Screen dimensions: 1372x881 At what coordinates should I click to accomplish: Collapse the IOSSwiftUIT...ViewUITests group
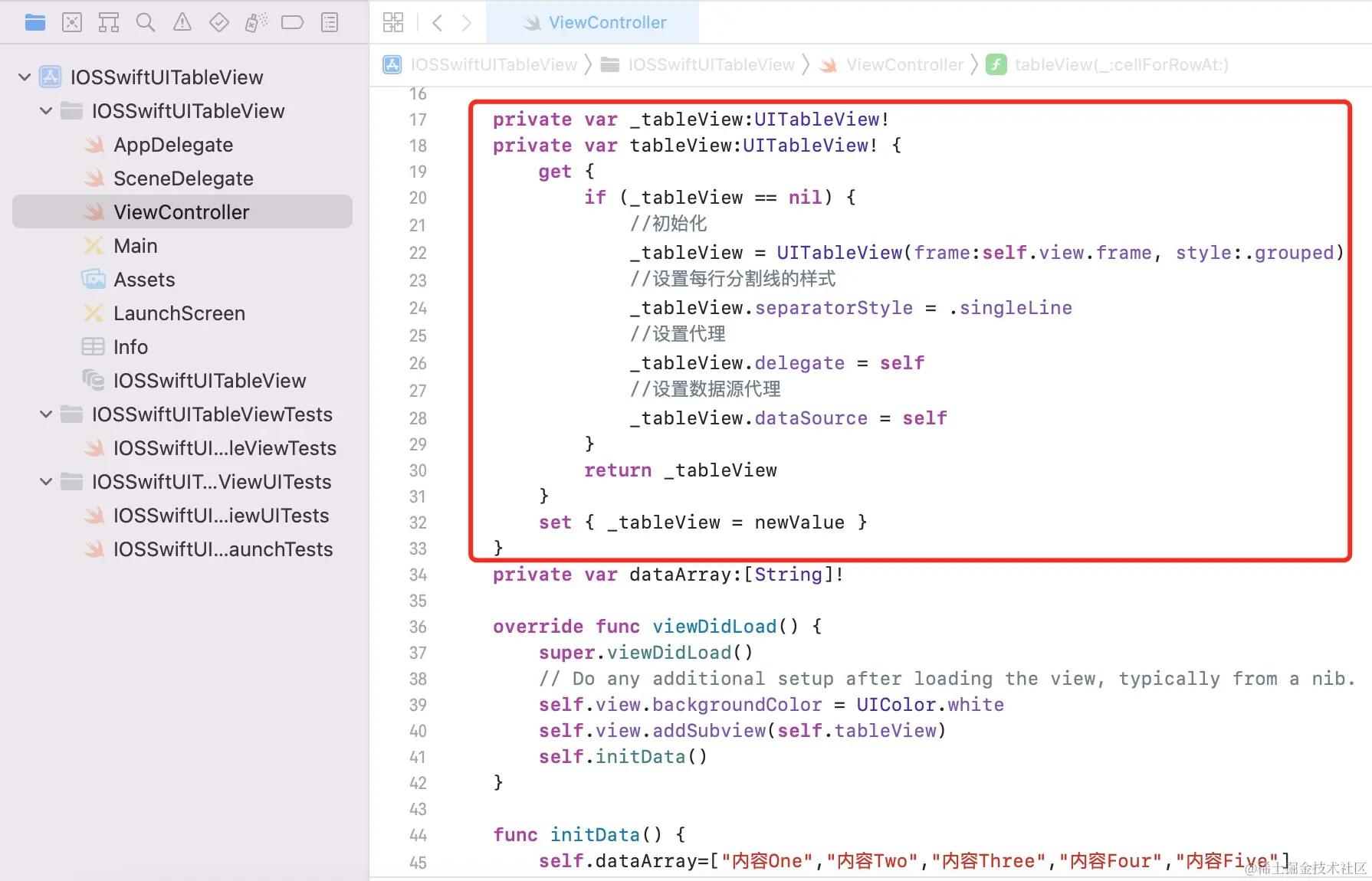pos(46,482)
